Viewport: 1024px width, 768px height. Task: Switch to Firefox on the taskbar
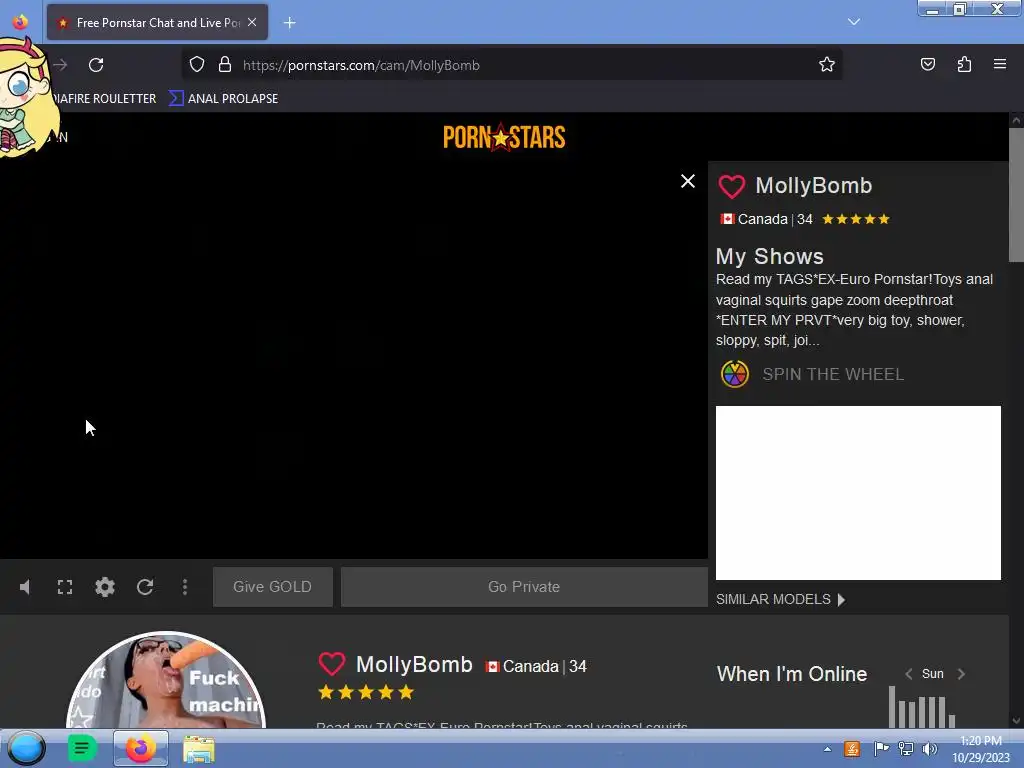tap(140, 748)
